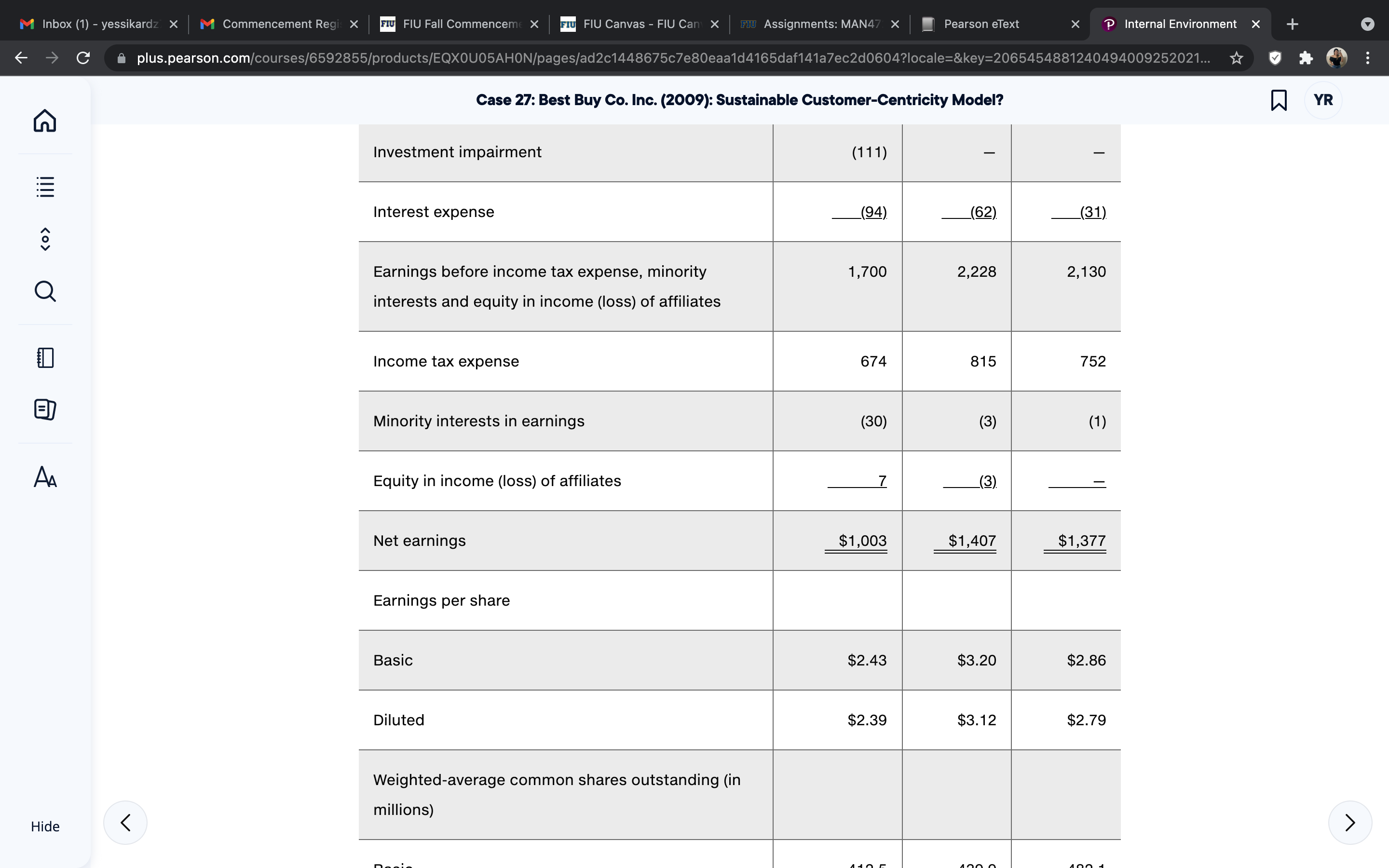Click the $1,377 net earnings value
The width and height of the screenshot is (1389, 868).
(x=1082, y=540)
